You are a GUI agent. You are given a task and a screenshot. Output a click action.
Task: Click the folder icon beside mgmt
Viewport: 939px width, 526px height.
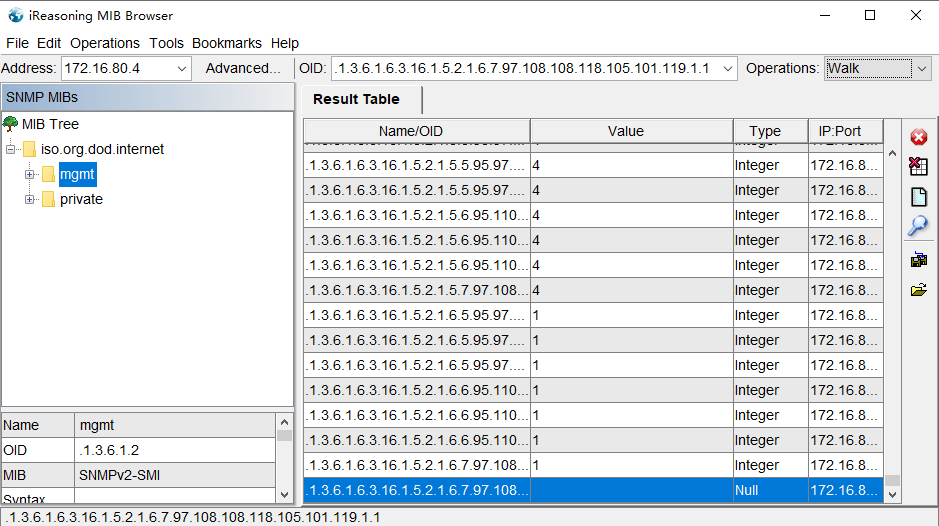(49, 174)
